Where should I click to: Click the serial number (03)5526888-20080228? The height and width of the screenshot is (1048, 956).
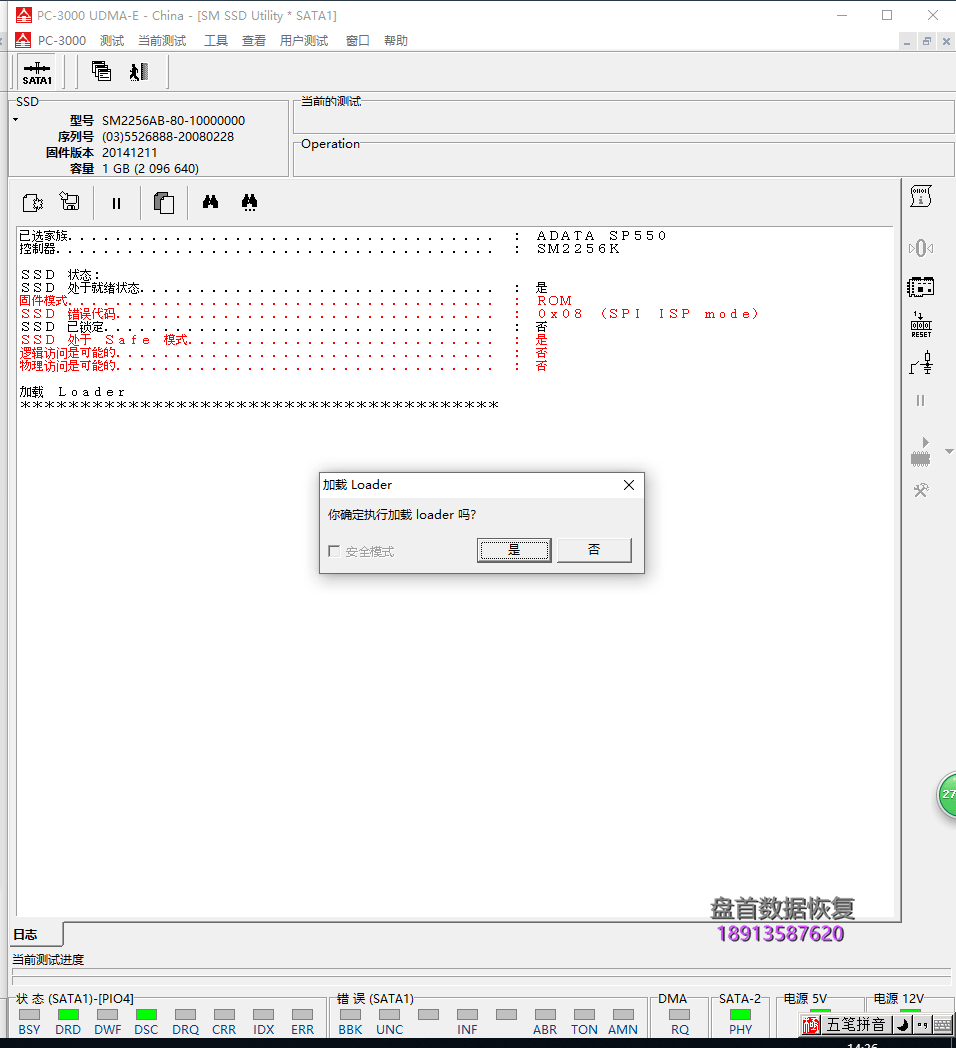coord(168,136)
